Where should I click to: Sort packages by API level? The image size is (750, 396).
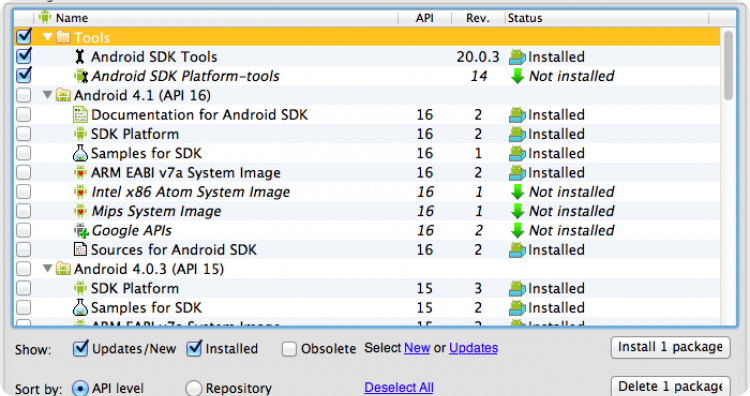coord(80,388)
